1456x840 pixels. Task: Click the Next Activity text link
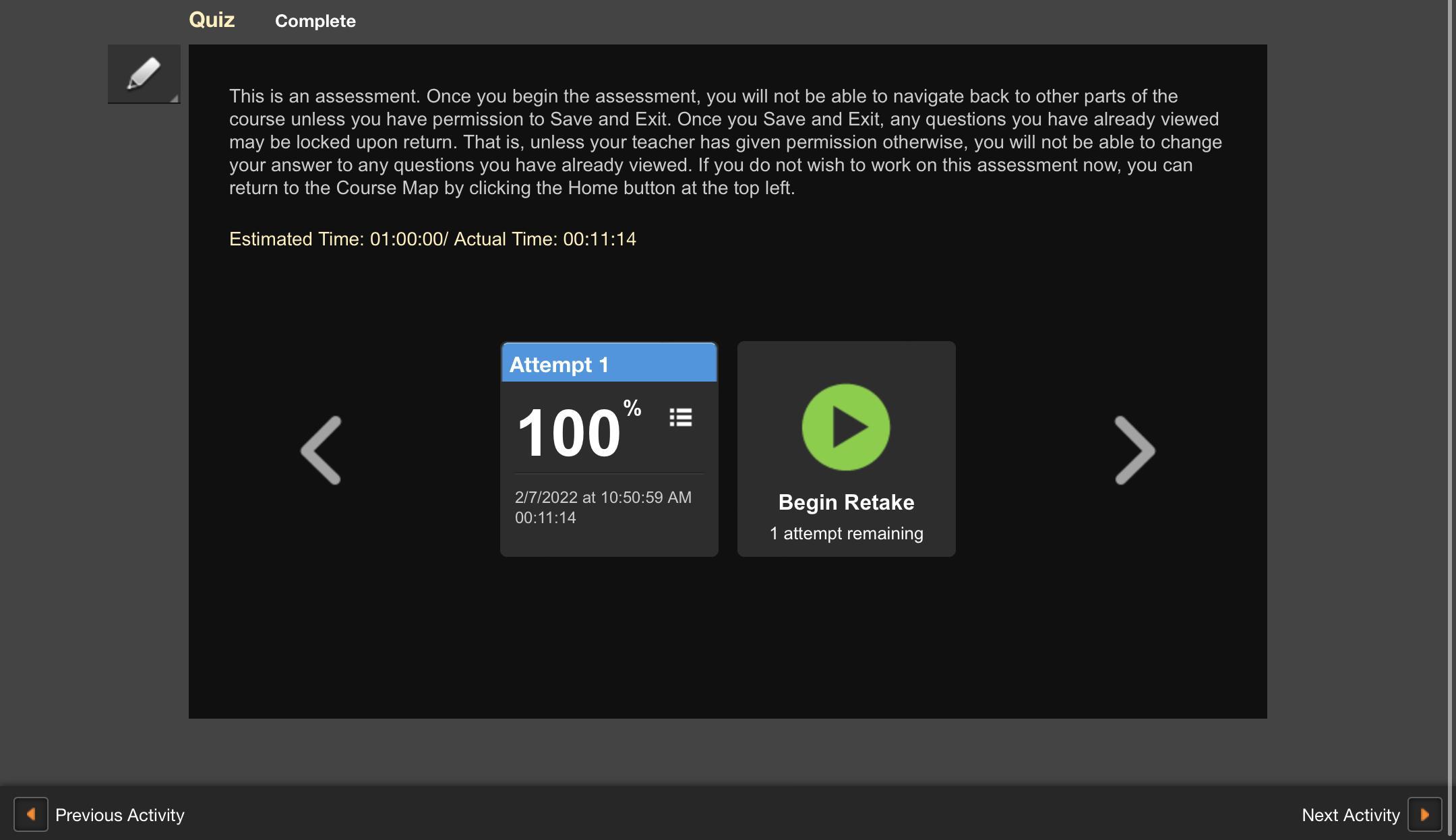pyautogui.click(x=1350, y=815)
